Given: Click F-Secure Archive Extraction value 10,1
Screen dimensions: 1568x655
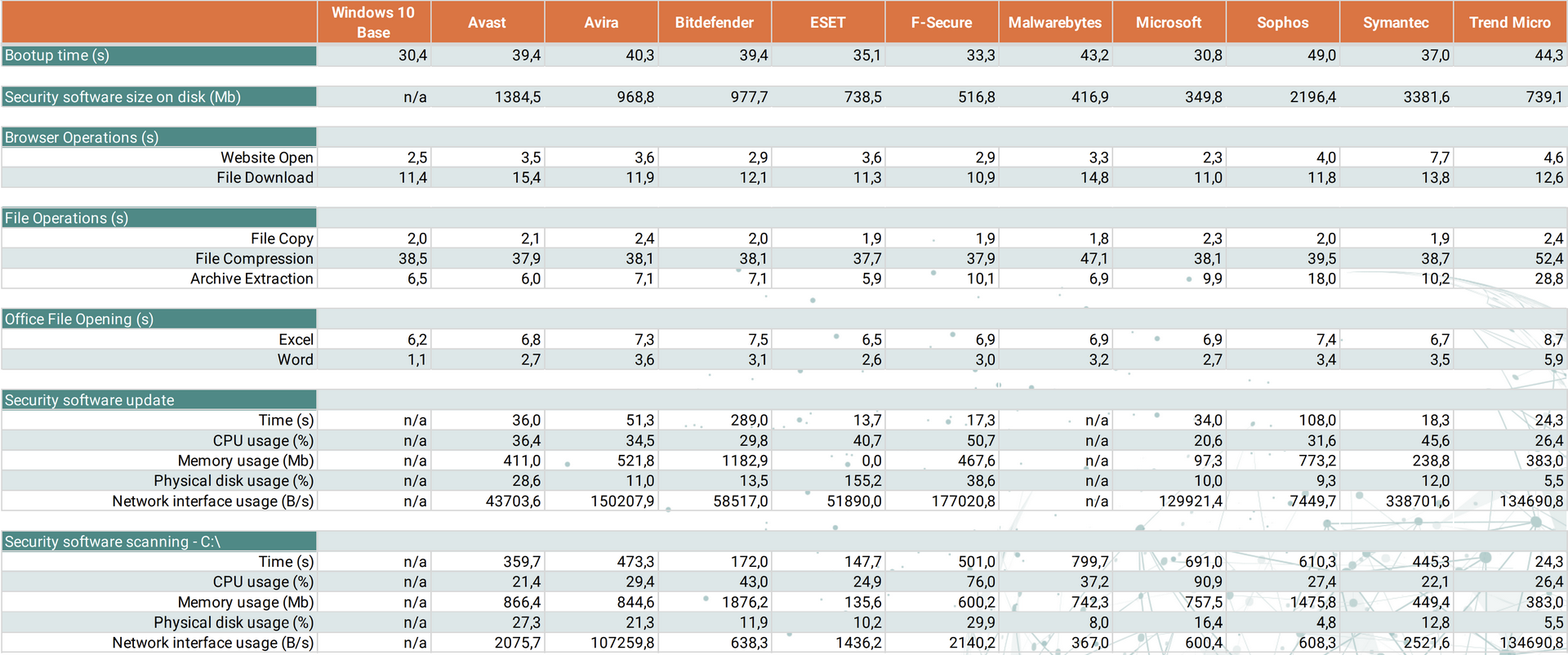Looking at the screenshot, I should (x=981, y=278).
